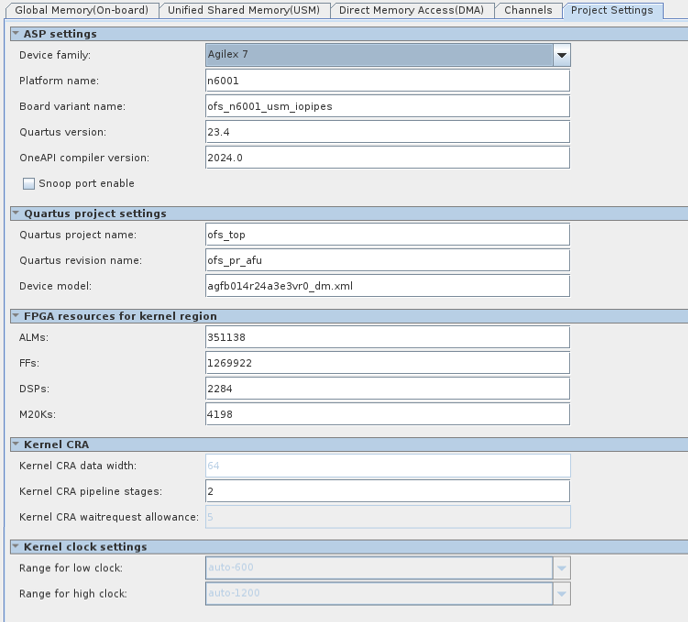Click the OneAPI compiler version field
Screen dimensions: 688x622
pyautogui.click(x=387, y=158)
